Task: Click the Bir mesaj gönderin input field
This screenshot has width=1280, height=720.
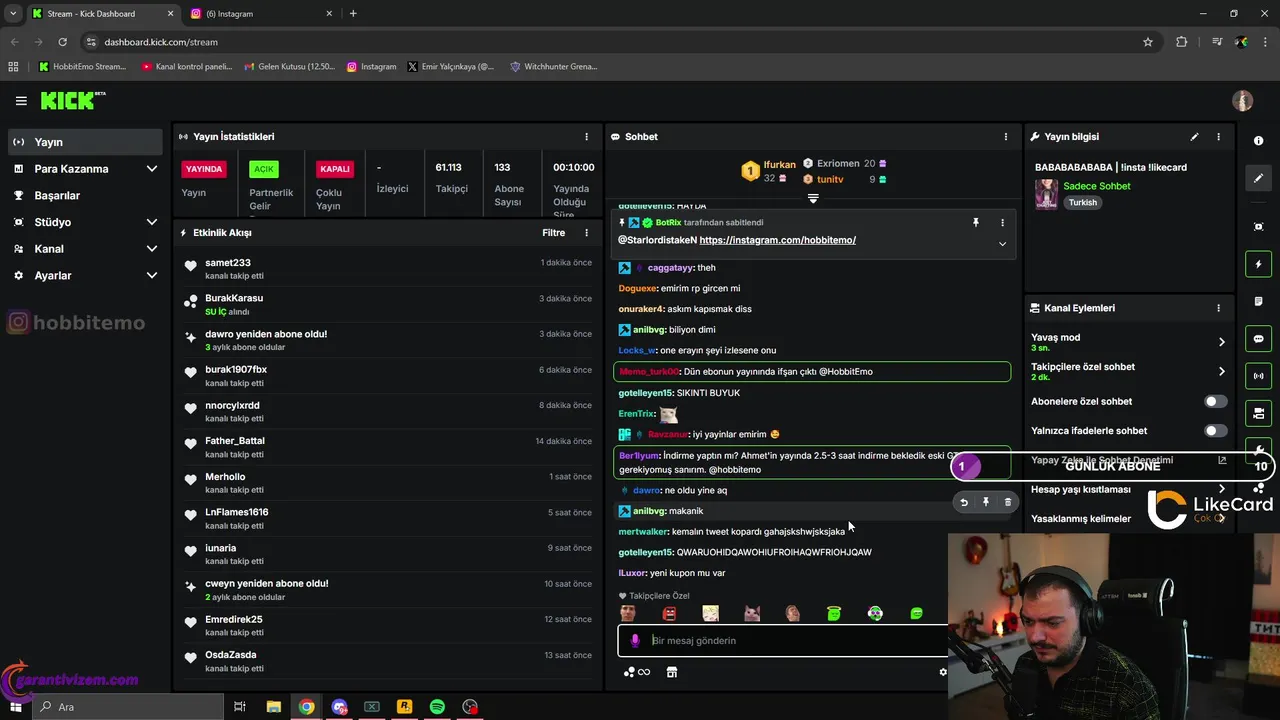Action: tap(783, 641)
